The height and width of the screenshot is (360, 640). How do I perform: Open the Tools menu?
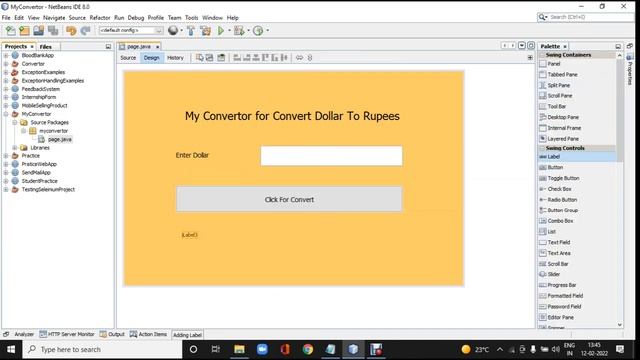click(191, 18)
